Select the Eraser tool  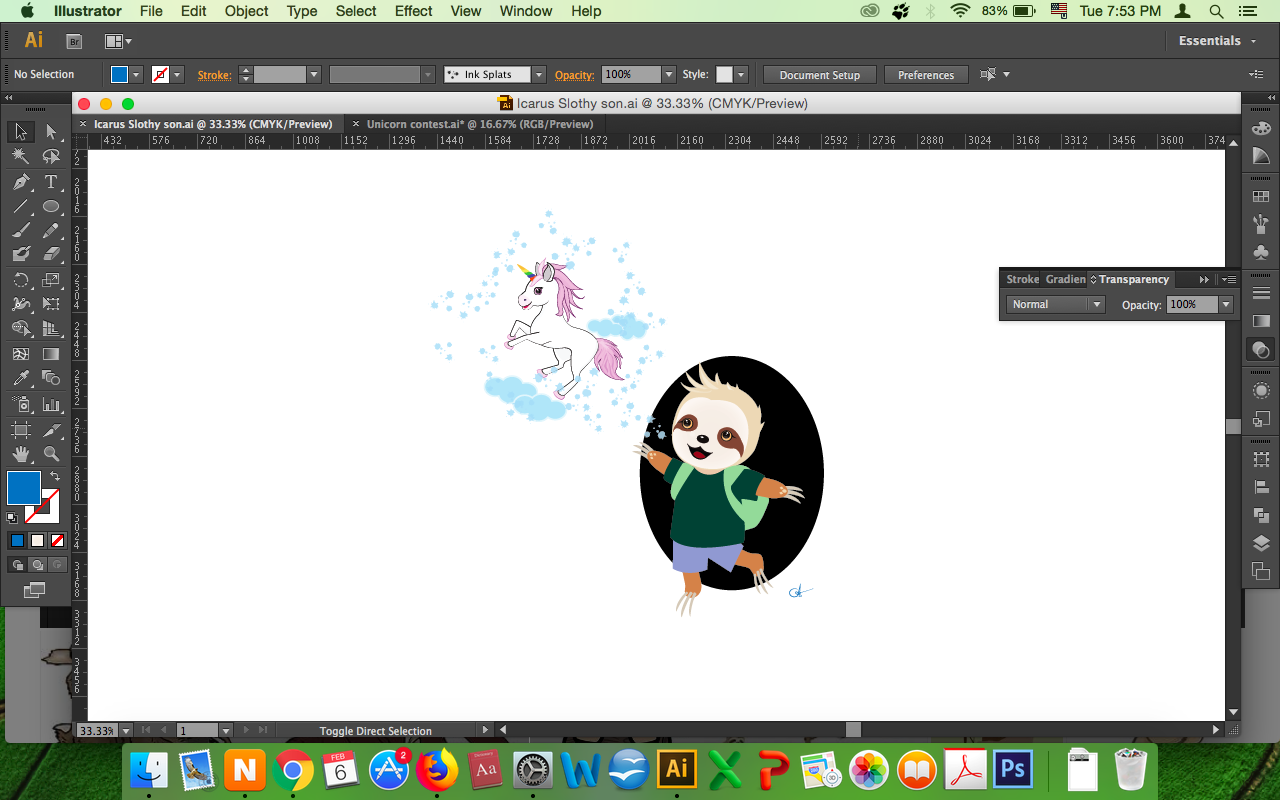point(51,254)
